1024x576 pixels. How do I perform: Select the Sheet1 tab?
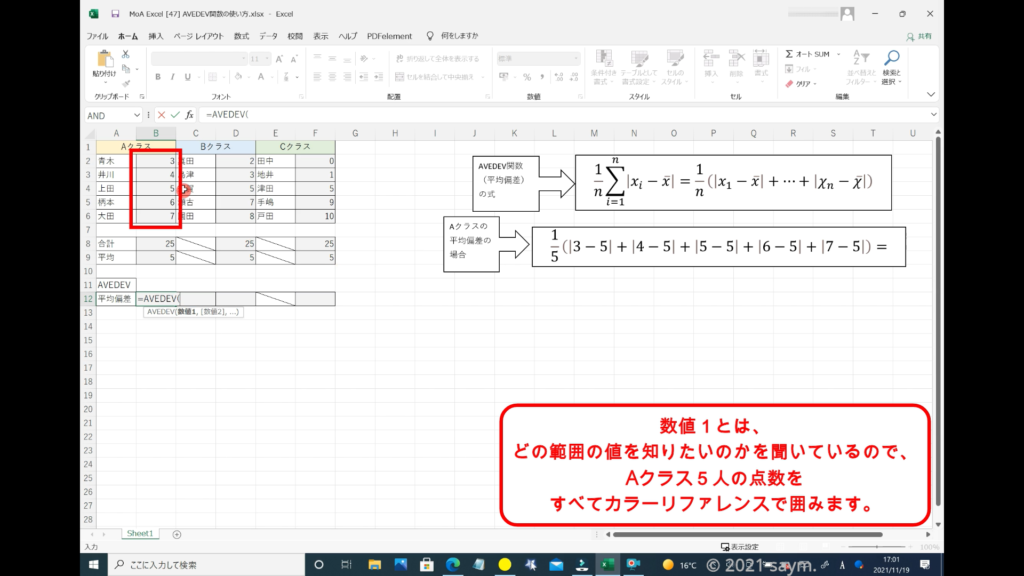tap(140, 534)
